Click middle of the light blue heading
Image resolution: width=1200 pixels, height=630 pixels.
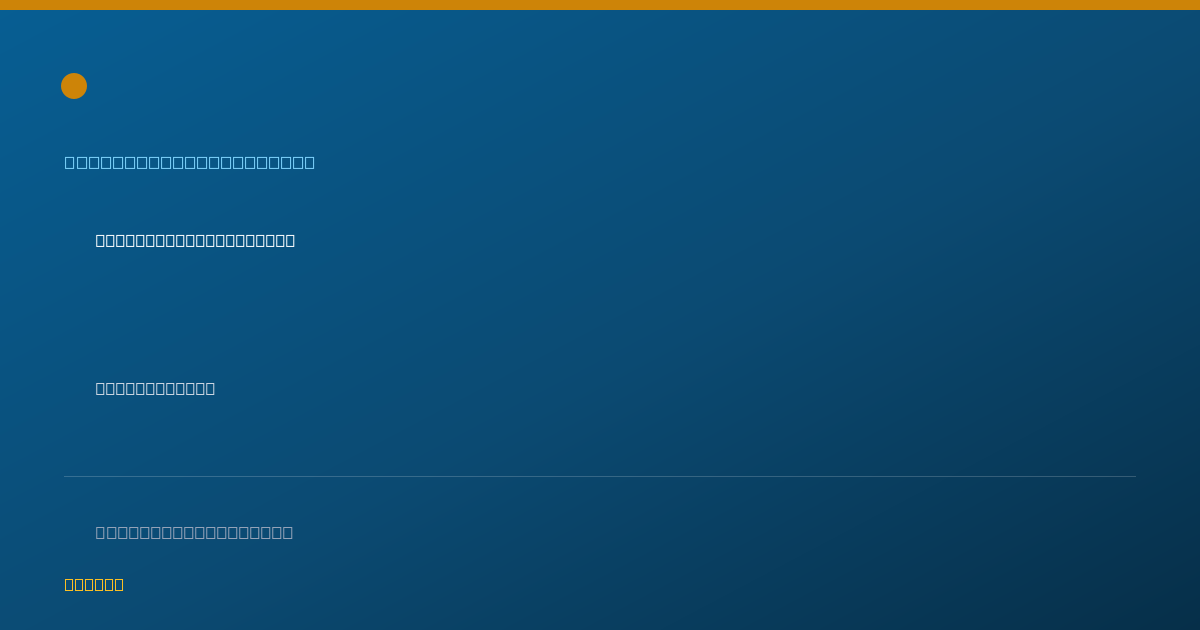coord(190,162)
